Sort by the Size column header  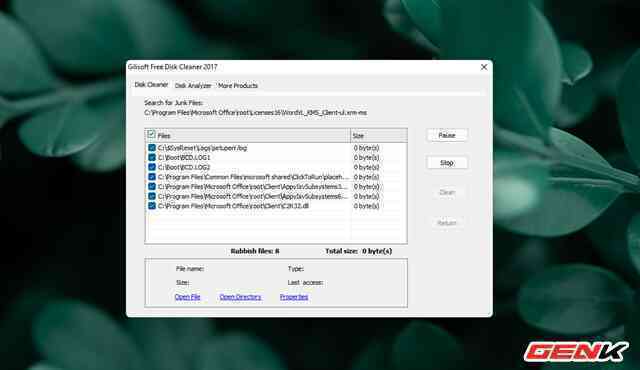378,135
